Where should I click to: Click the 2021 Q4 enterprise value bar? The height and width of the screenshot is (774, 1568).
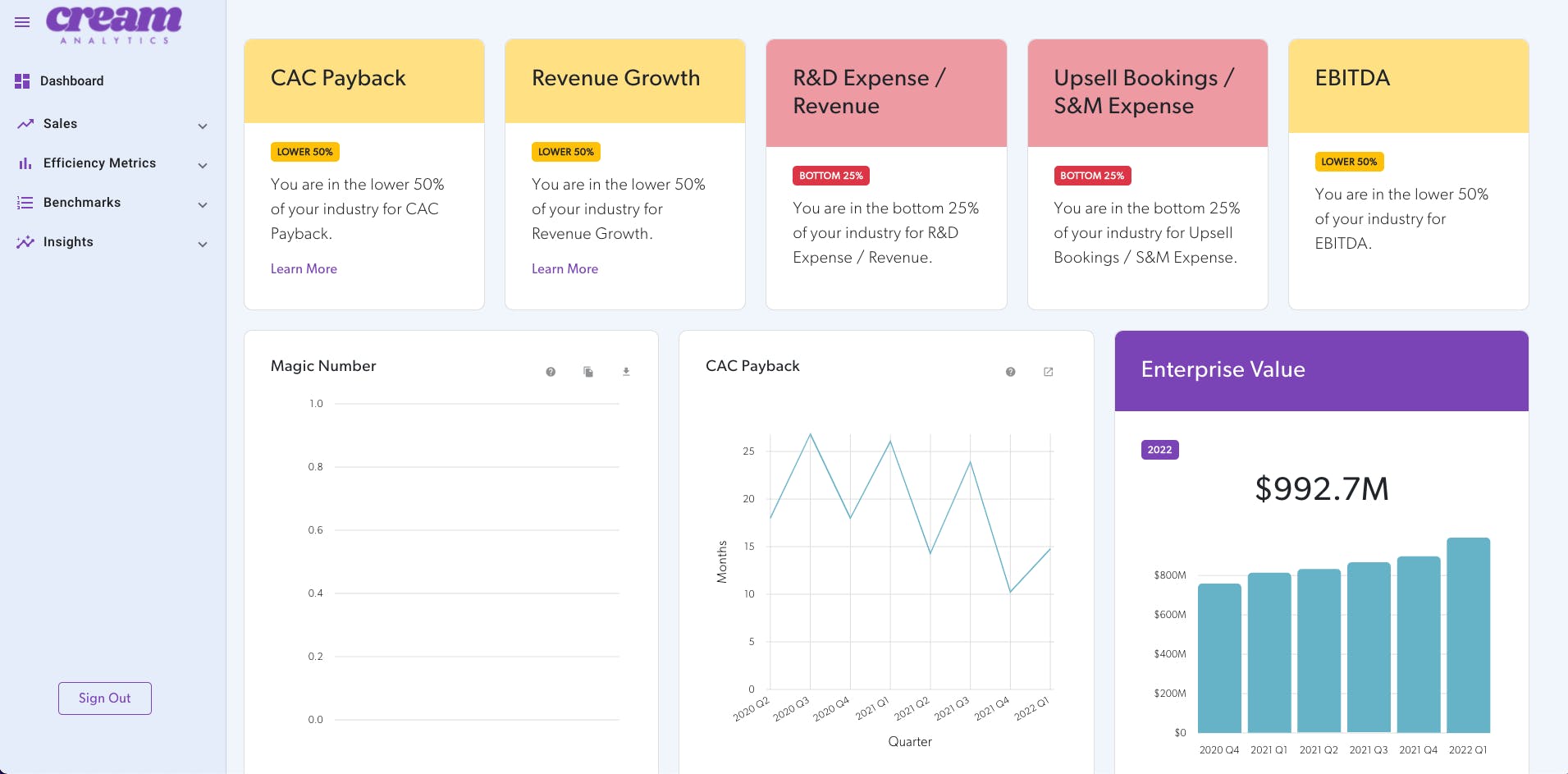[1419, 644]
